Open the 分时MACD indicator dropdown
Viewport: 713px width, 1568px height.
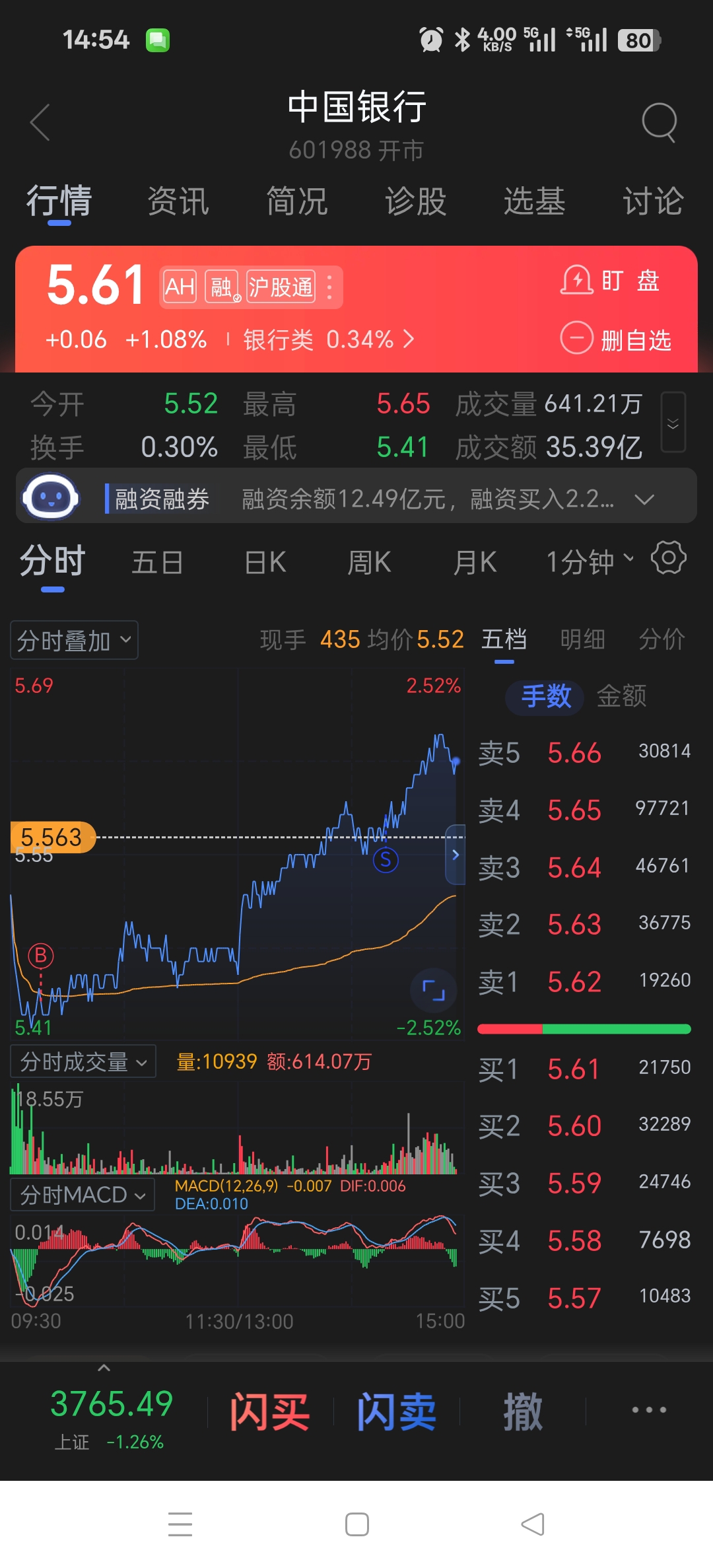pos(83,1194)
